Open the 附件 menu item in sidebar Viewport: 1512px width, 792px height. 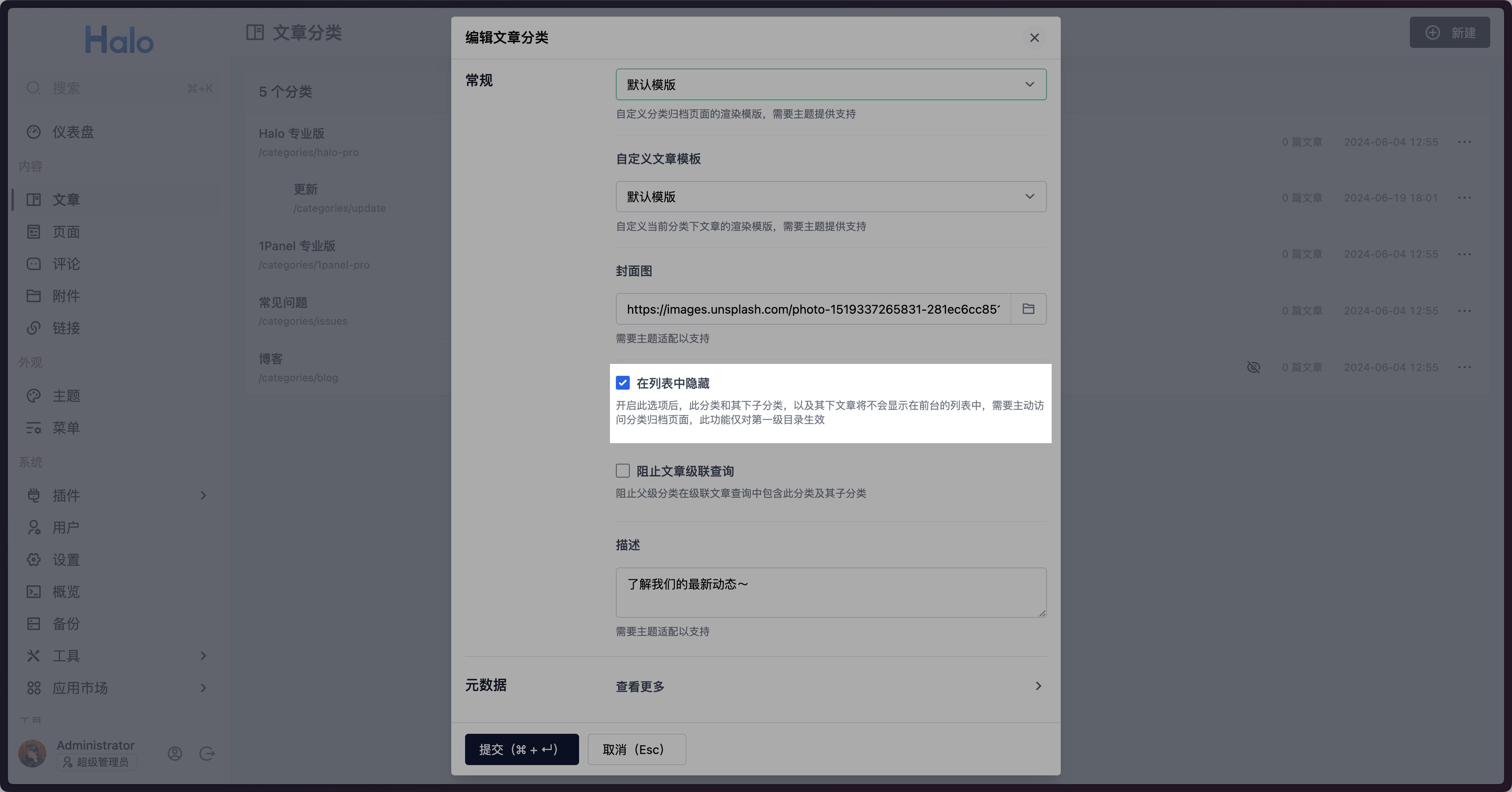66,296
